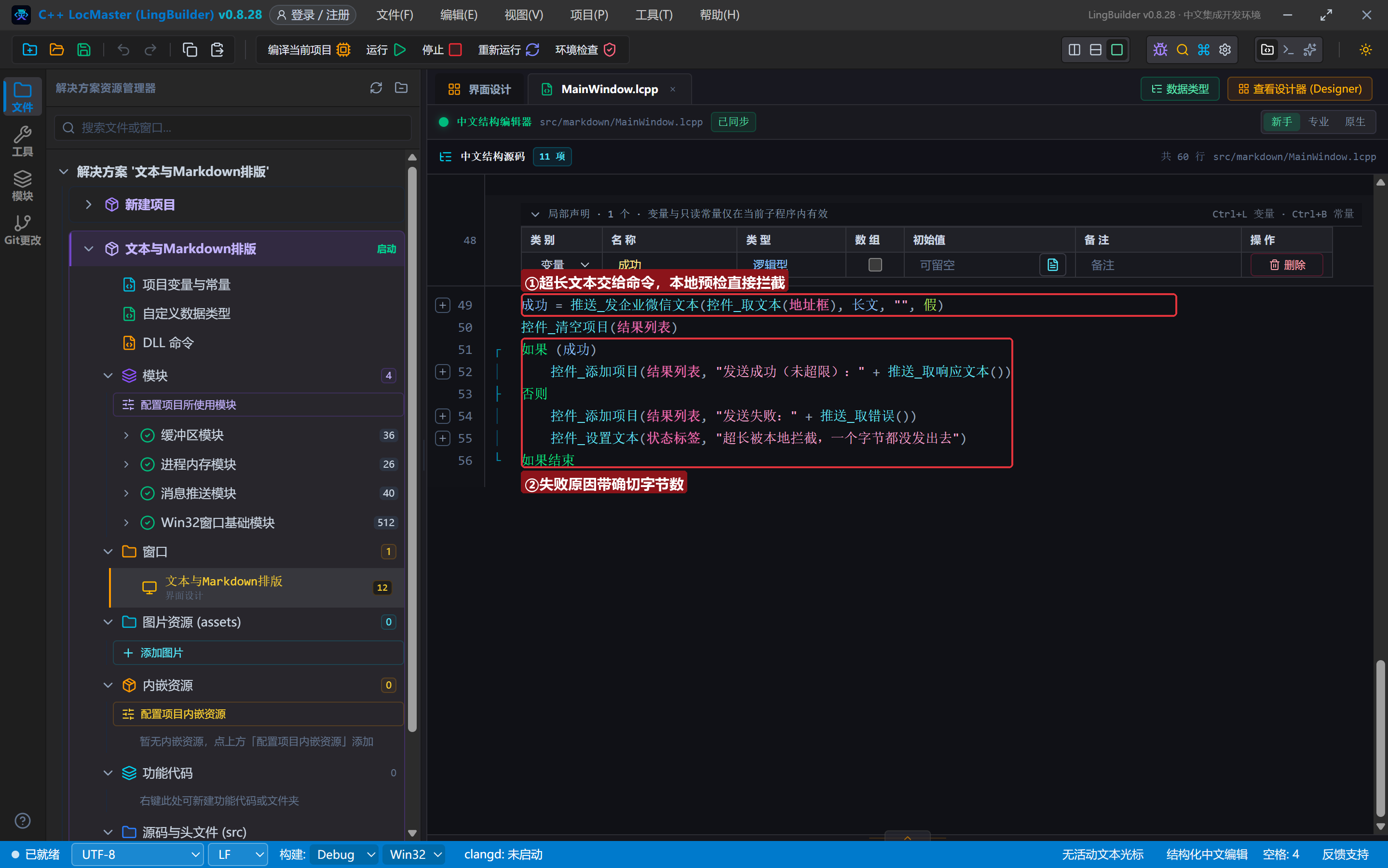This screenshot has width=1388, height=868.
Task: Open the Debug build configuration dropdown
Action: pyautogui.click(x=344, y=854)
